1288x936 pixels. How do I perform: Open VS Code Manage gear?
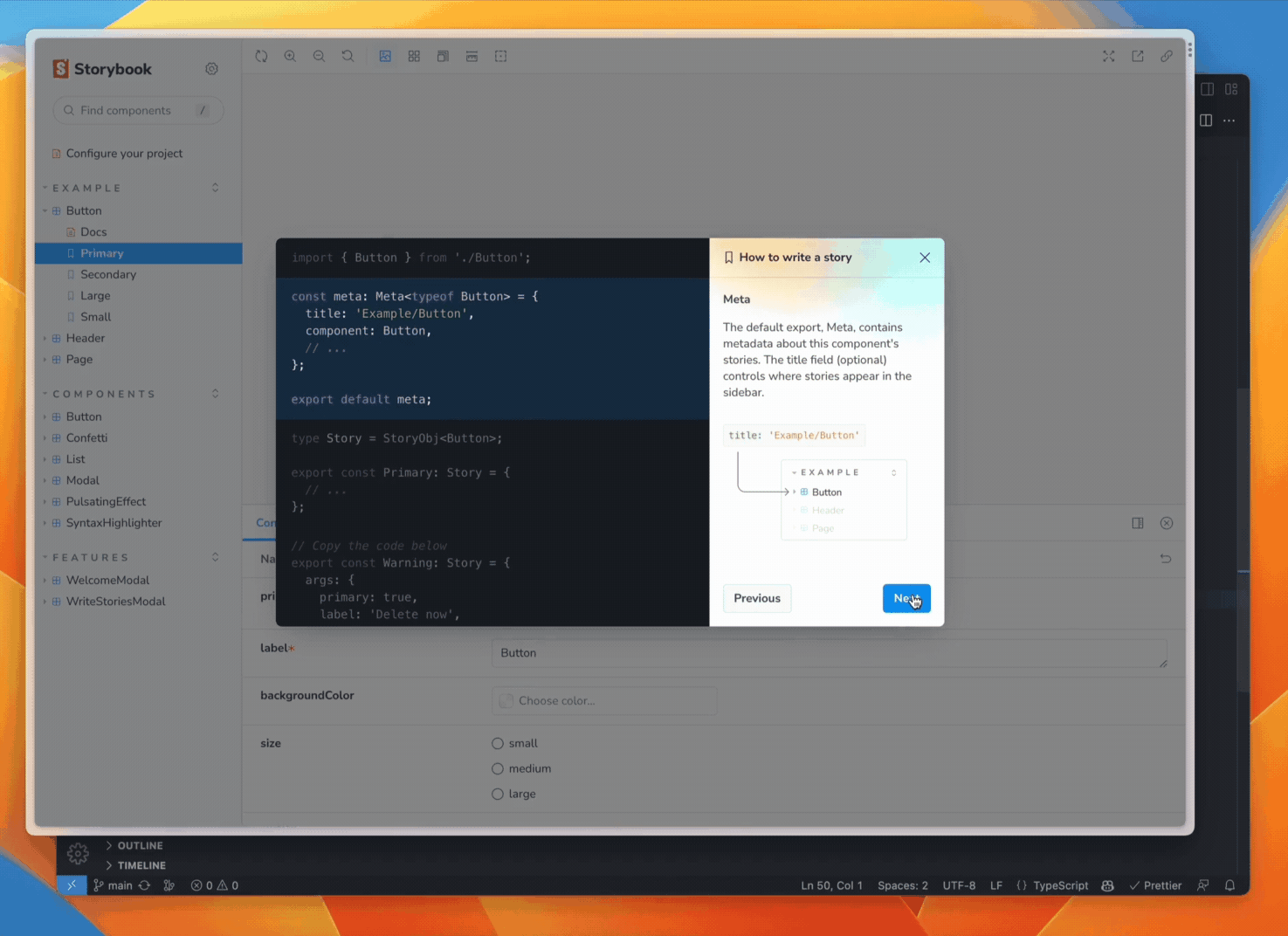(x=78, y=853)
